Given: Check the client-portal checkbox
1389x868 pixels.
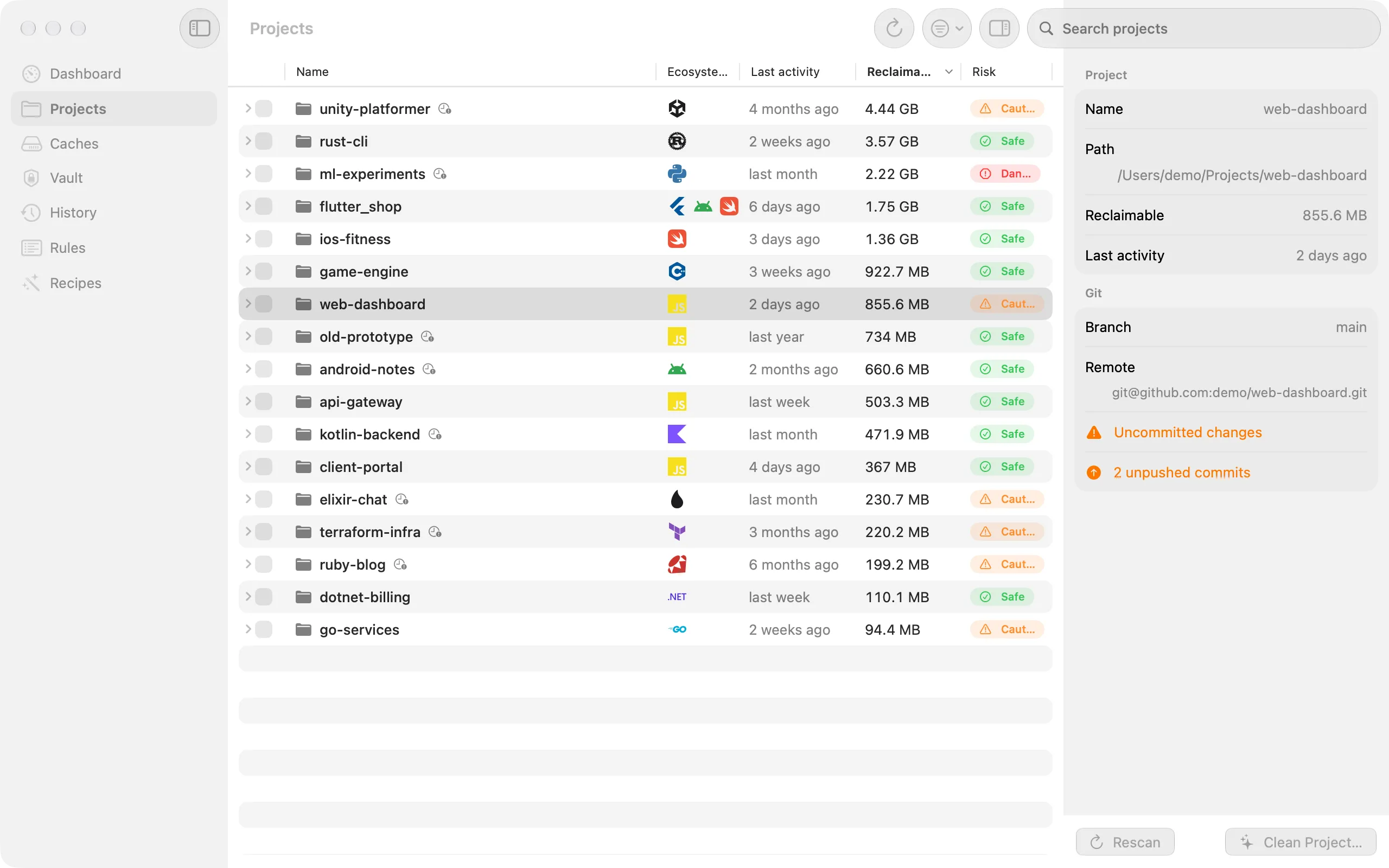Looking at the screenshot, I should click(264, 467).
